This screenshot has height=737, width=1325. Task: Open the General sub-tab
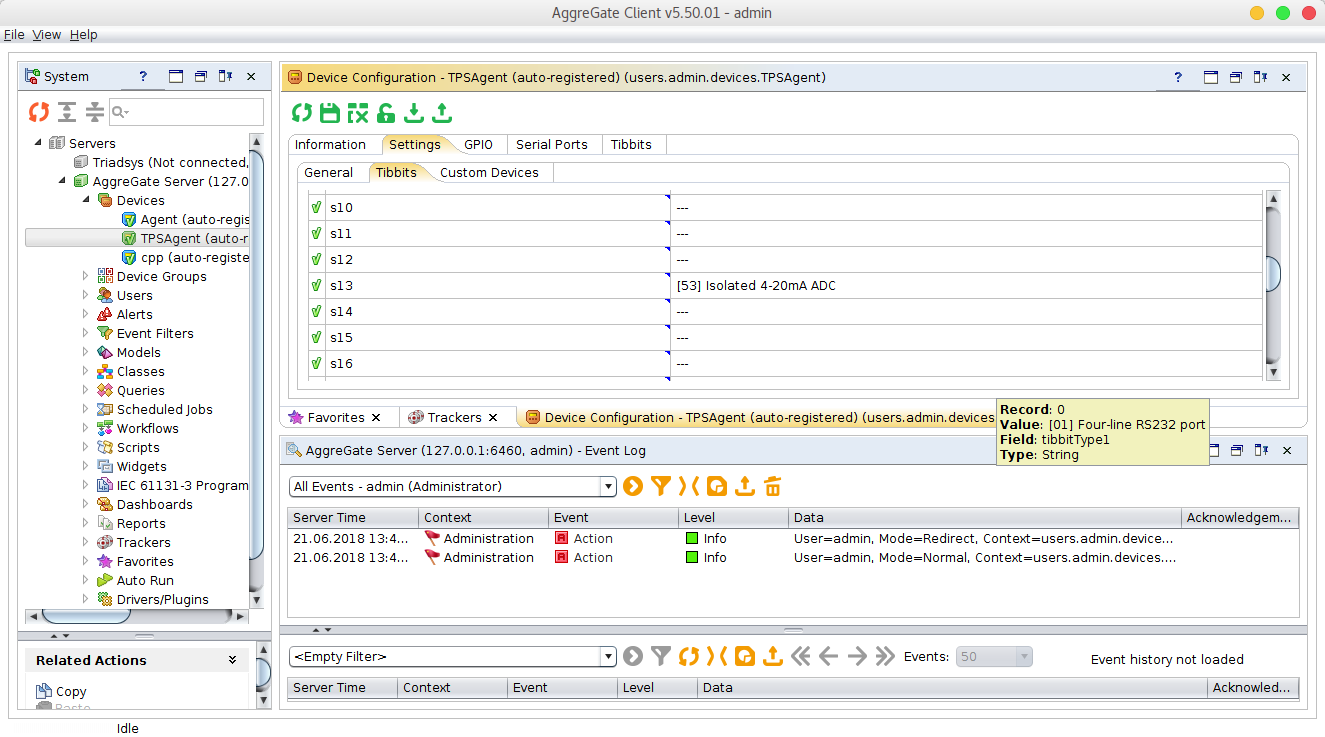pyautogui.click(x=329, y=172)
